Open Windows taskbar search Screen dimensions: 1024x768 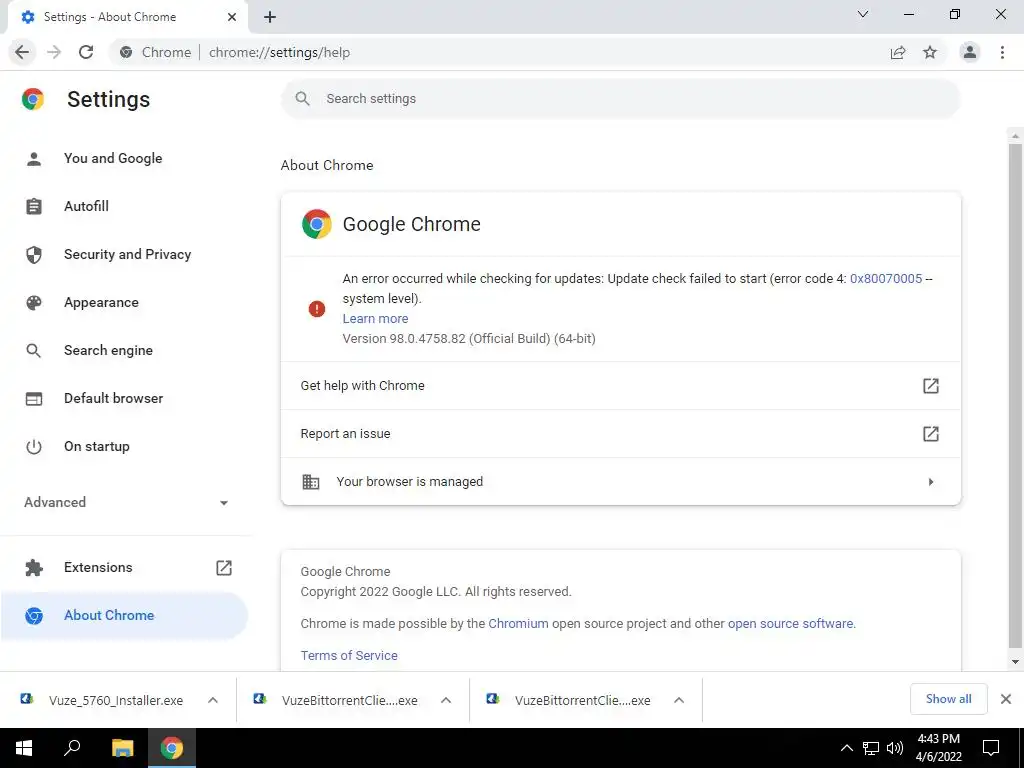(x=72, y=748)
